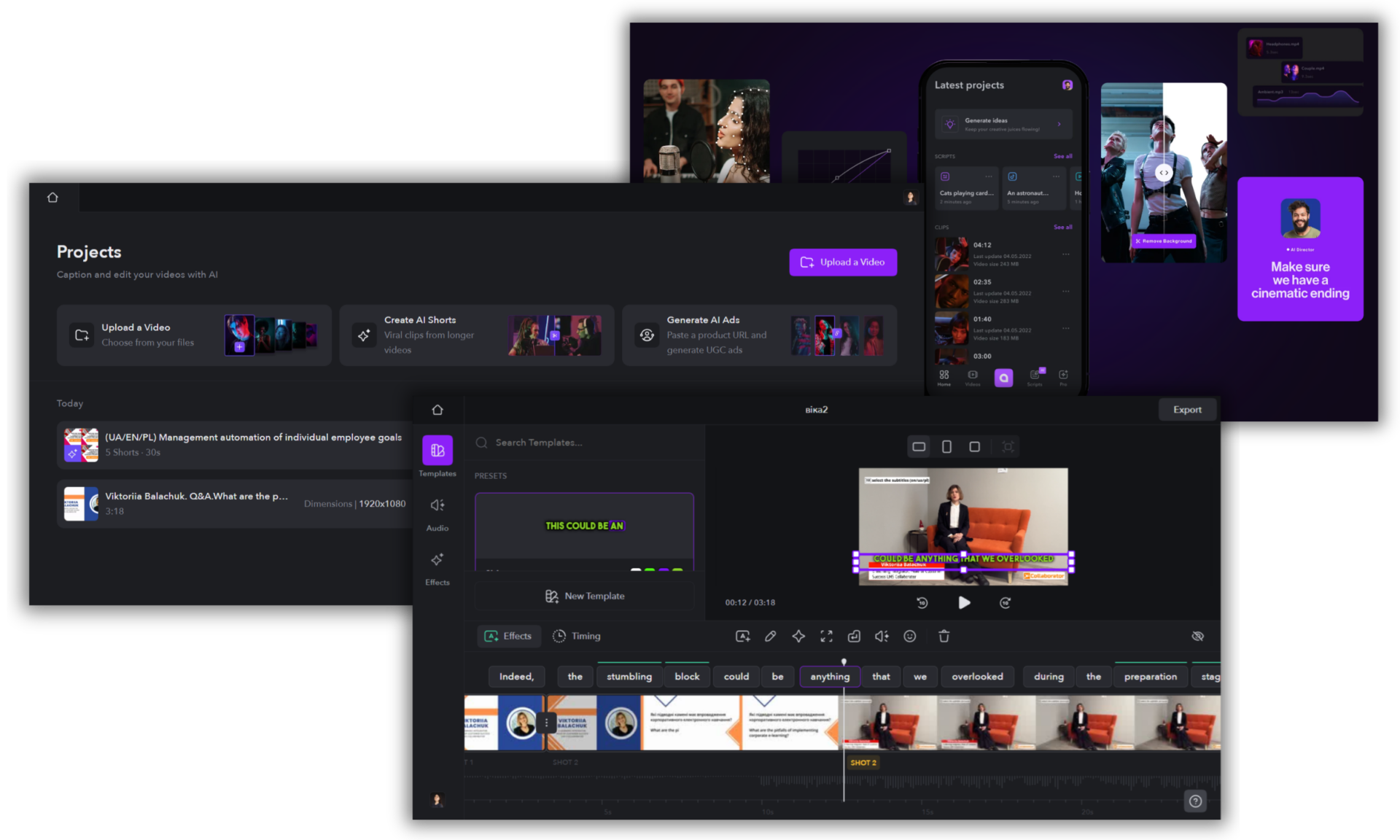1400x840 pixels.
Task: Select the word 'Indeed,' in the transcript
Action: point(516,677)
